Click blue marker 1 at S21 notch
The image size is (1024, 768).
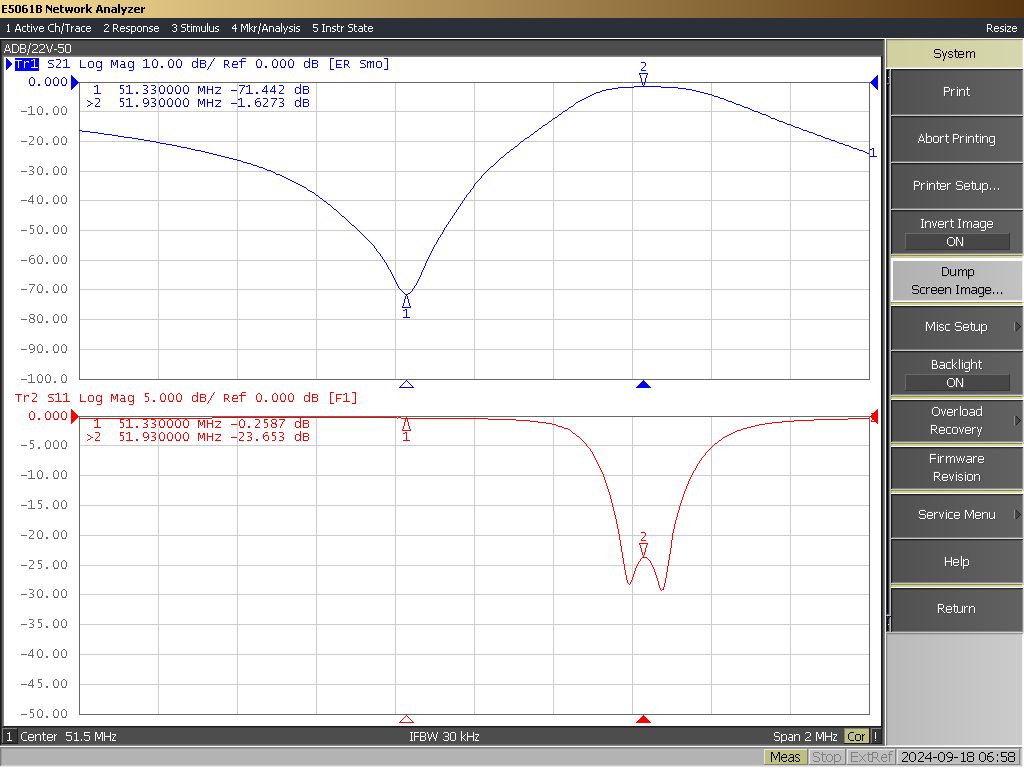[406, 306]
